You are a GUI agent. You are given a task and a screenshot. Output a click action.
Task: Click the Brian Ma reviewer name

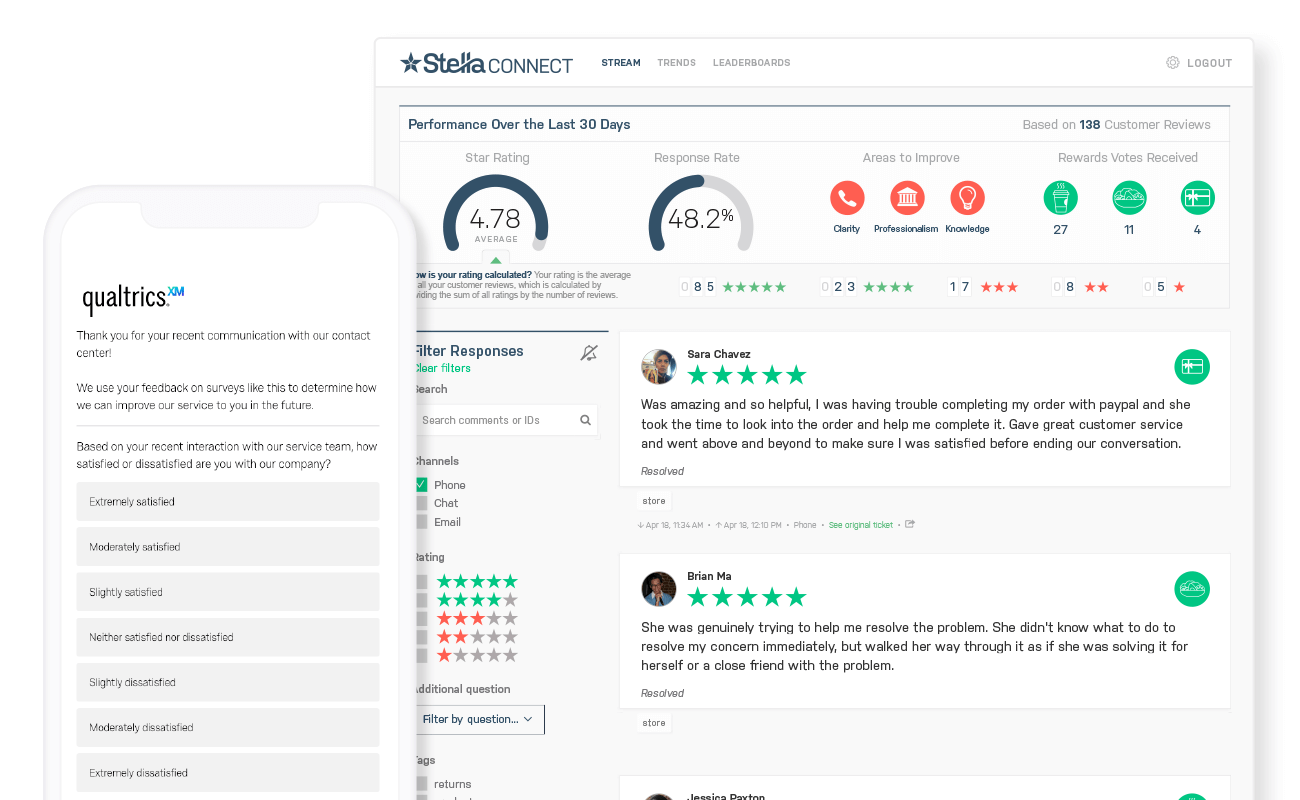[709, 576]
